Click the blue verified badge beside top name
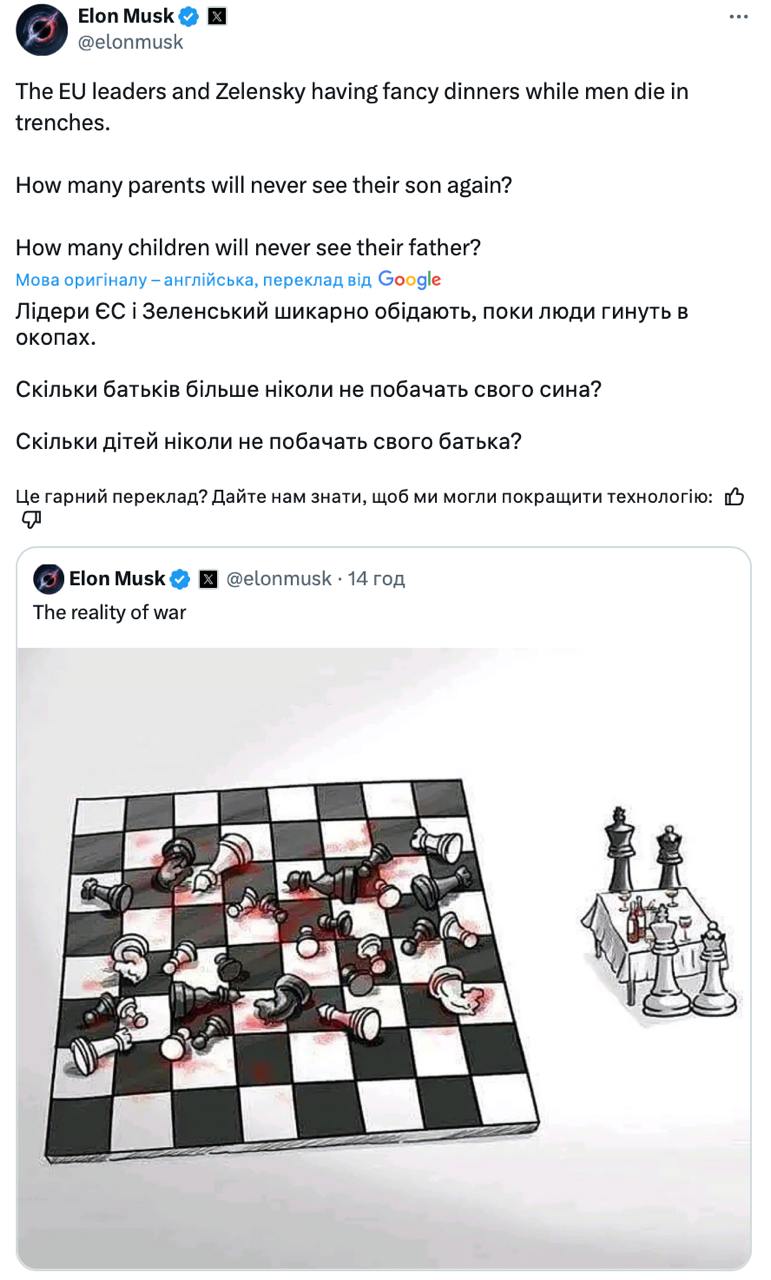 coord(189,16)
